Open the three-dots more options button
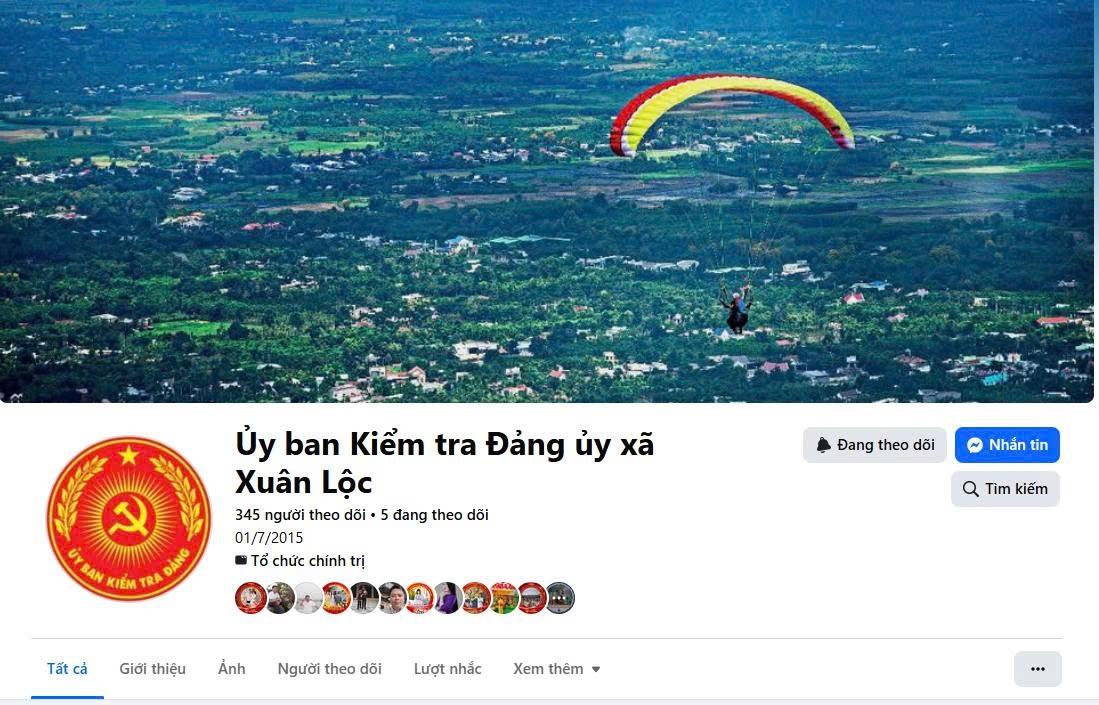1099x705 pixels. click(x=1037, y=669)
